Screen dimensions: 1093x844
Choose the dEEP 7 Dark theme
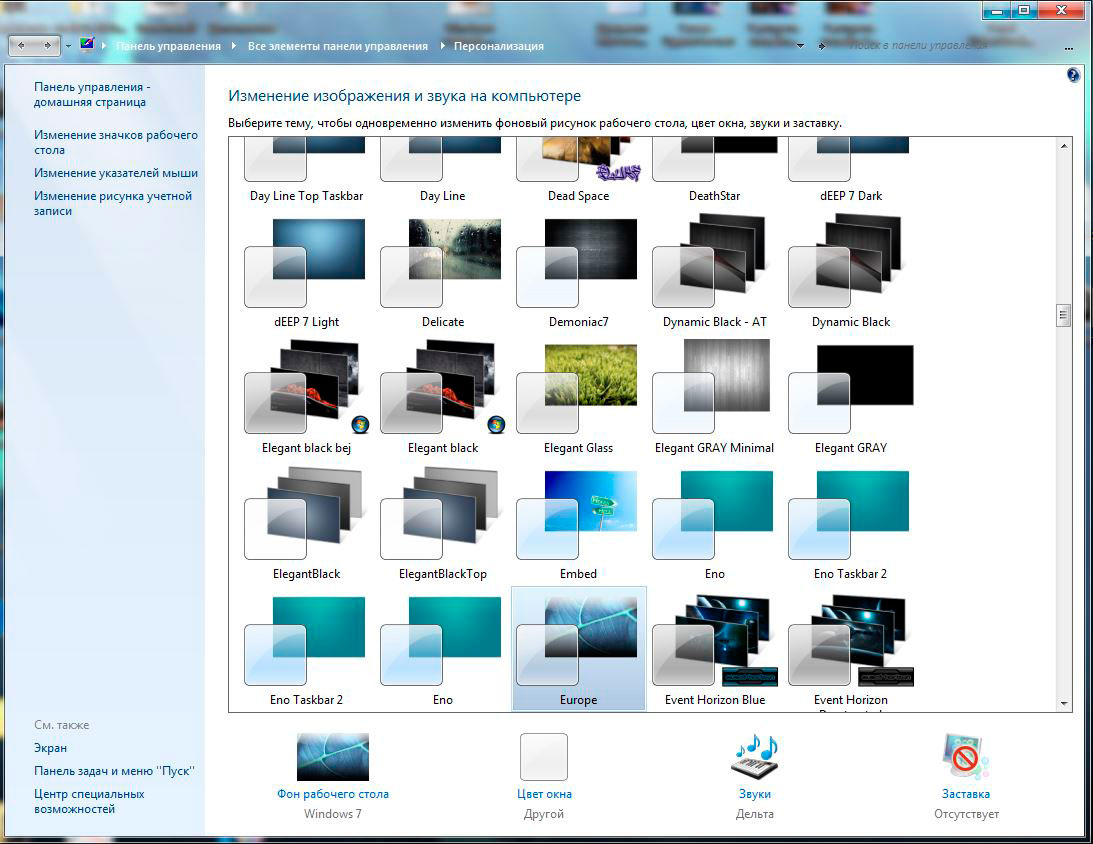coord(850,171)
